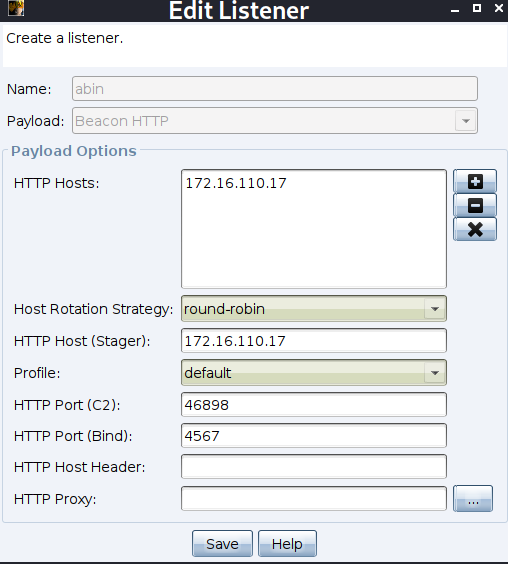Image resolution: width=508 pixels, height=564 pixels.
Task: Open the Payload dropdown showing Beacon HTTP
Action: 275,121
